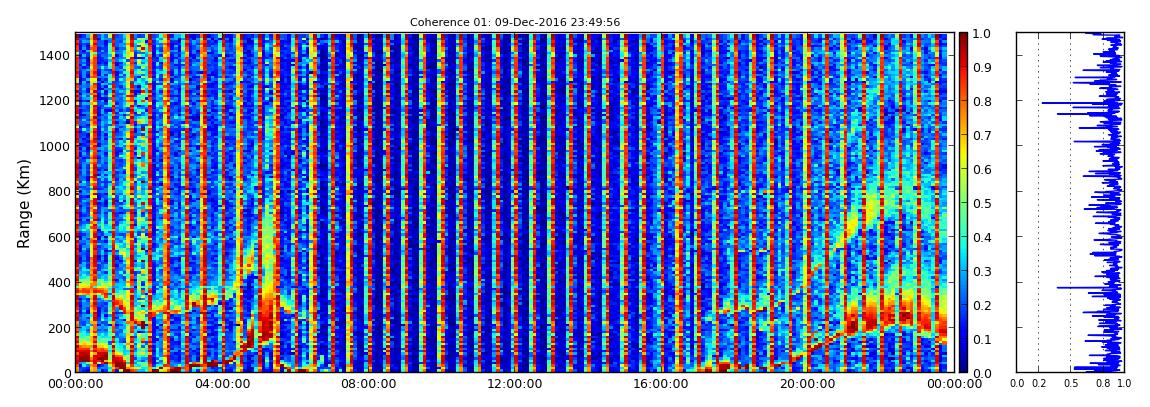Click the plot title 'Coherence 01: 09-Dec-2016 23:49:56'
The image size is (1150, 407).
click(515, 22)
